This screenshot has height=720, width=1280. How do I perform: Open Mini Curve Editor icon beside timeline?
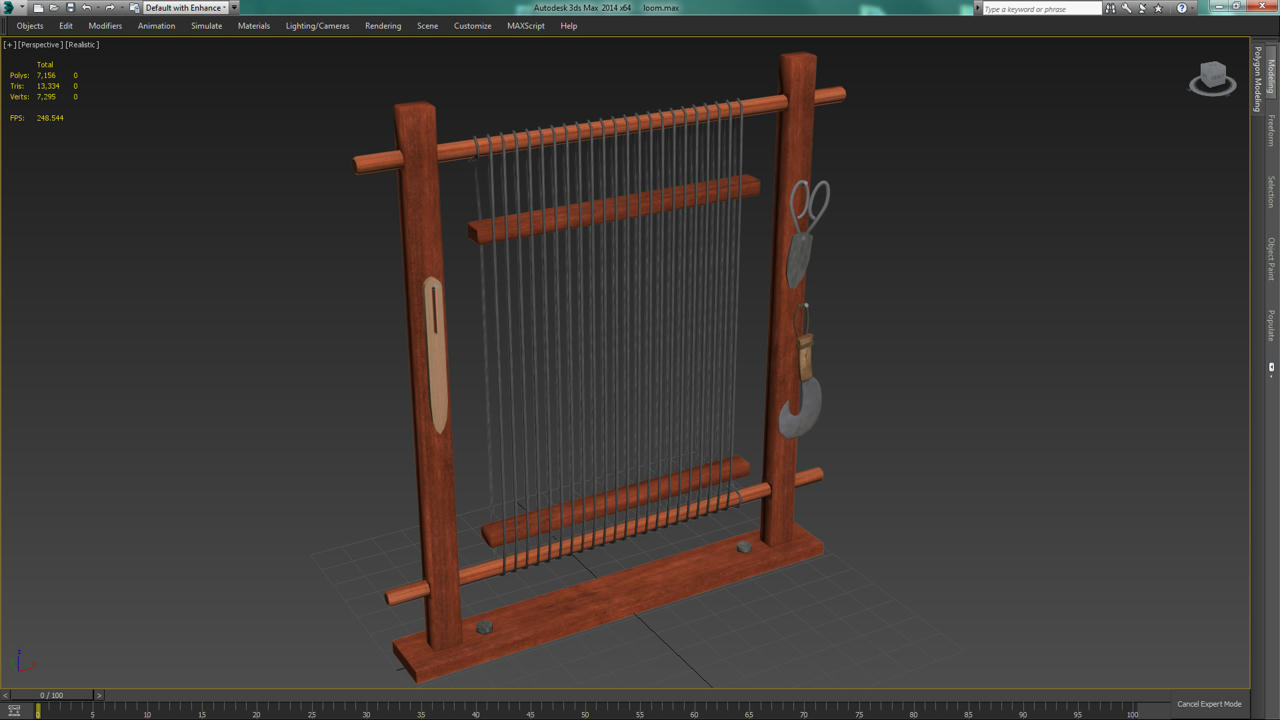coord(14,711)
